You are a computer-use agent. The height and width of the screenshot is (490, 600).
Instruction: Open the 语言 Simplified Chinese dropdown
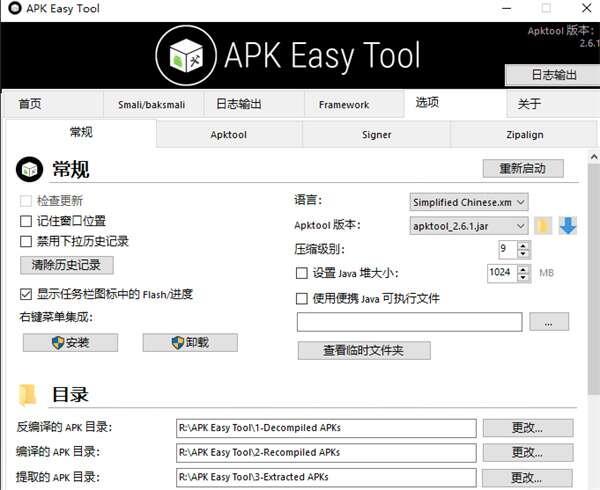coord(469,202)
